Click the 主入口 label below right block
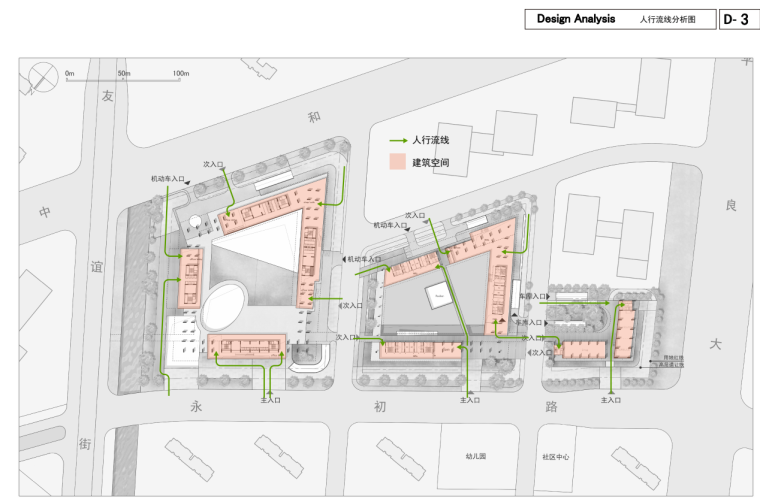This screenshot has width=760, height=502. point(612,400)
